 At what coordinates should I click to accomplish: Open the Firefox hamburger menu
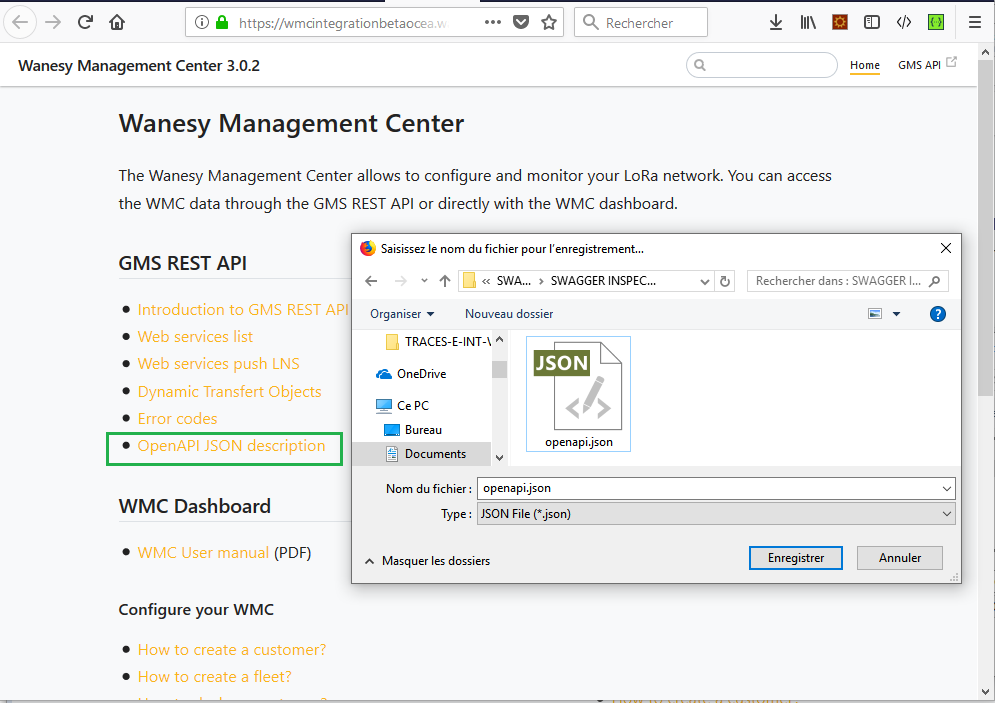coord(975,22)
